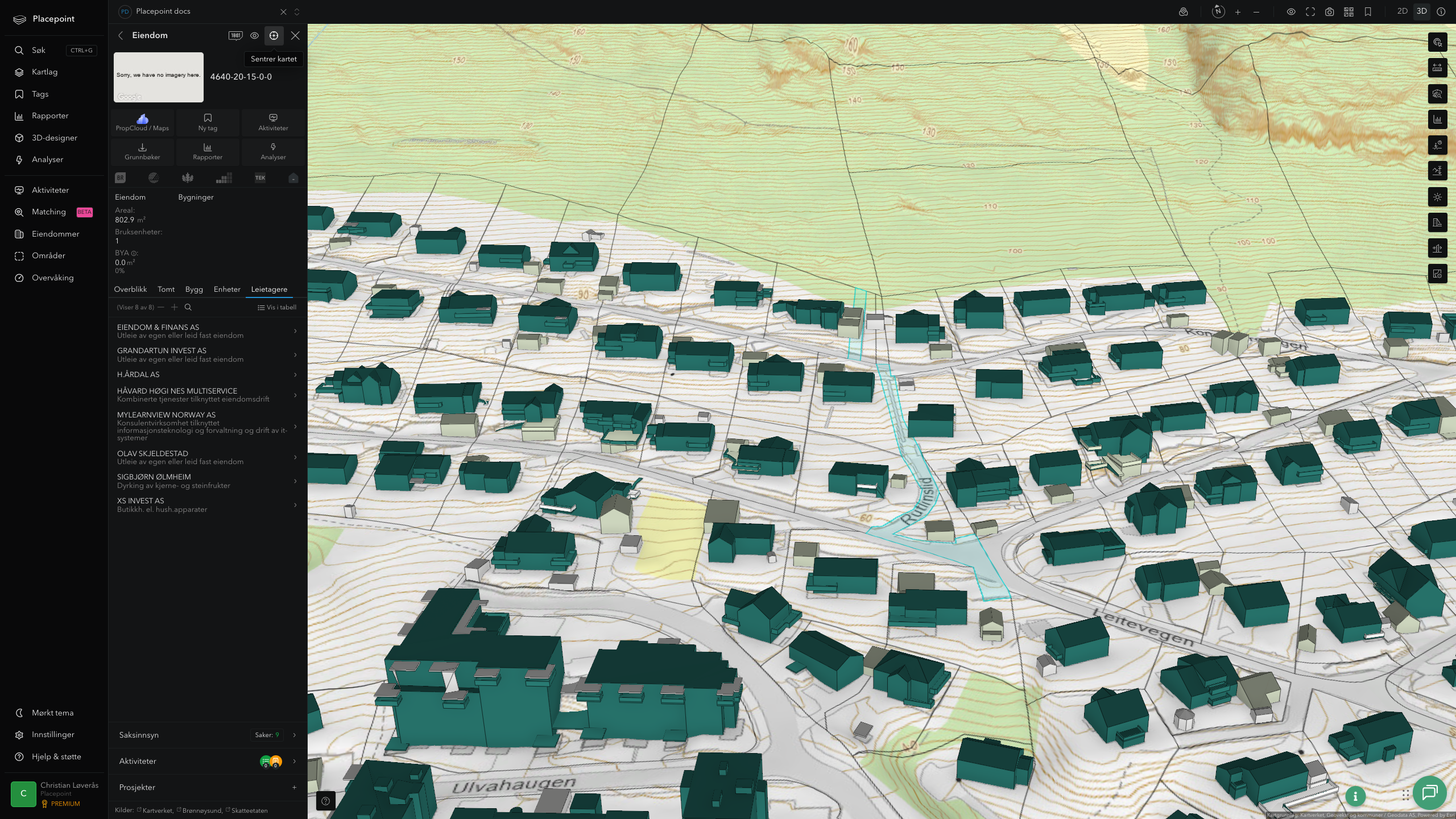
Task: Click the Google imagery thumbnail
Action: point(159,77)
